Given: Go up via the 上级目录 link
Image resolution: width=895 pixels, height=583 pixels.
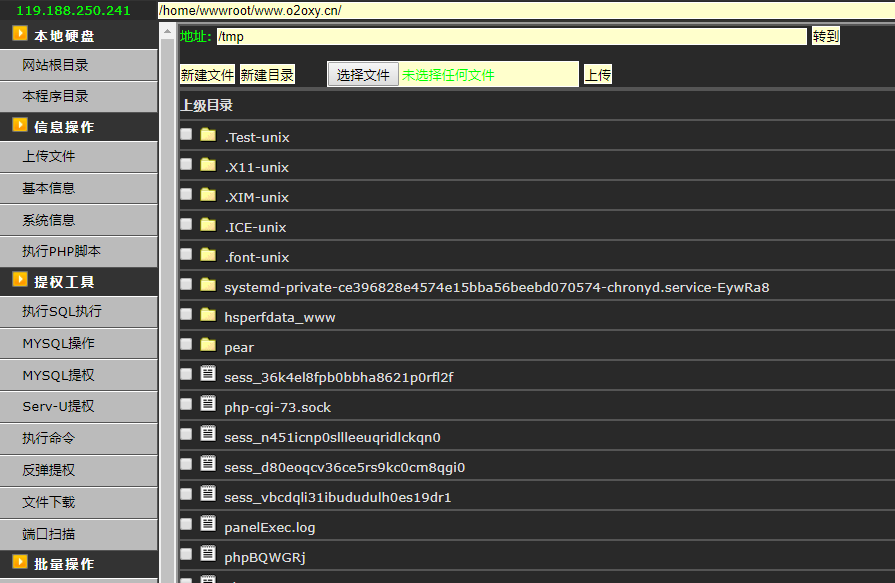Looking at the screenshot, I should pyautogui.click(x=207, y=106).
